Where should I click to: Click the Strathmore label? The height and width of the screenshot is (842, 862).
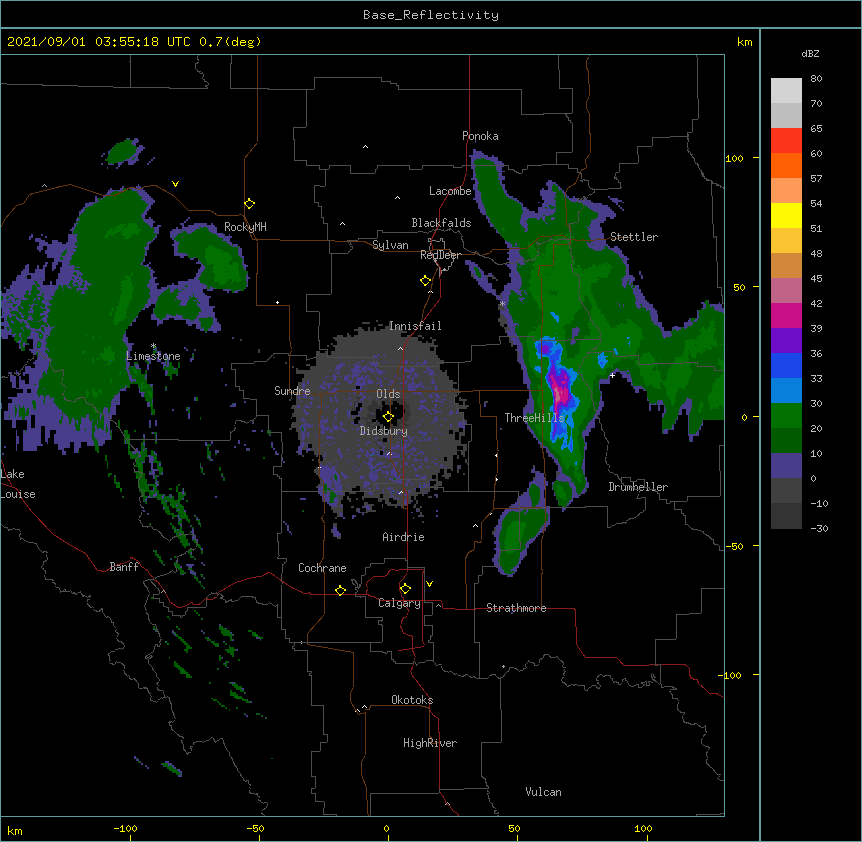tap(516, 608)
